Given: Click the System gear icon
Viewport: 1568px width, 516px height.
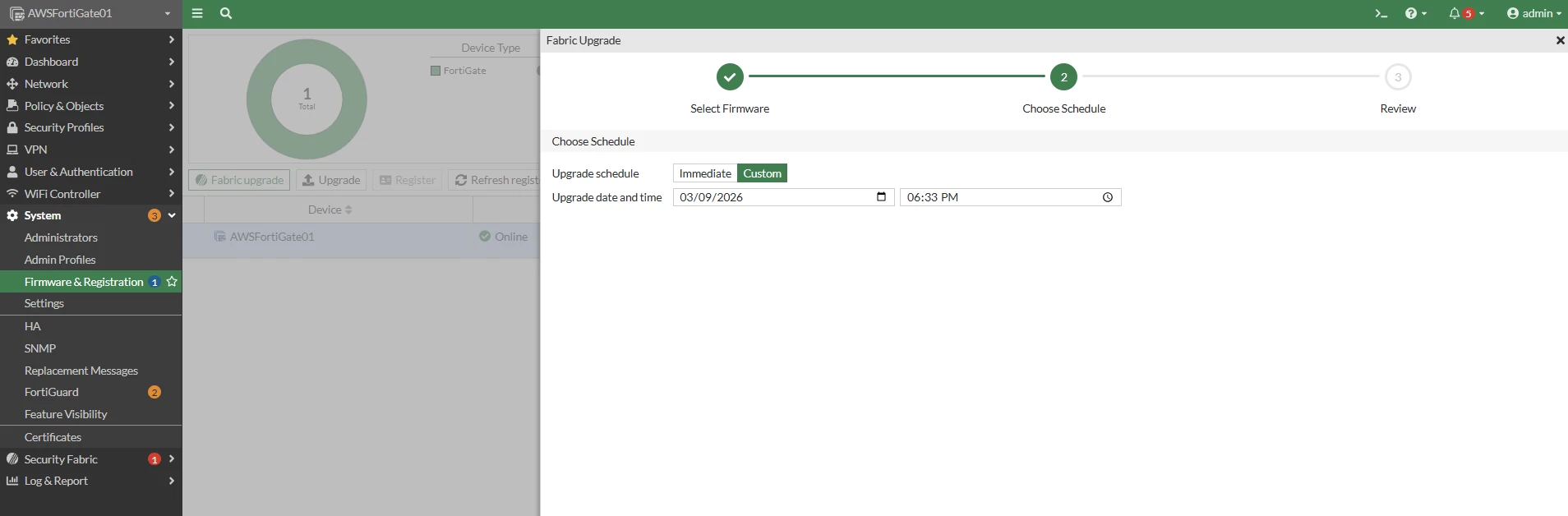Looking at the screenshot, I should [x=12, y=215].
